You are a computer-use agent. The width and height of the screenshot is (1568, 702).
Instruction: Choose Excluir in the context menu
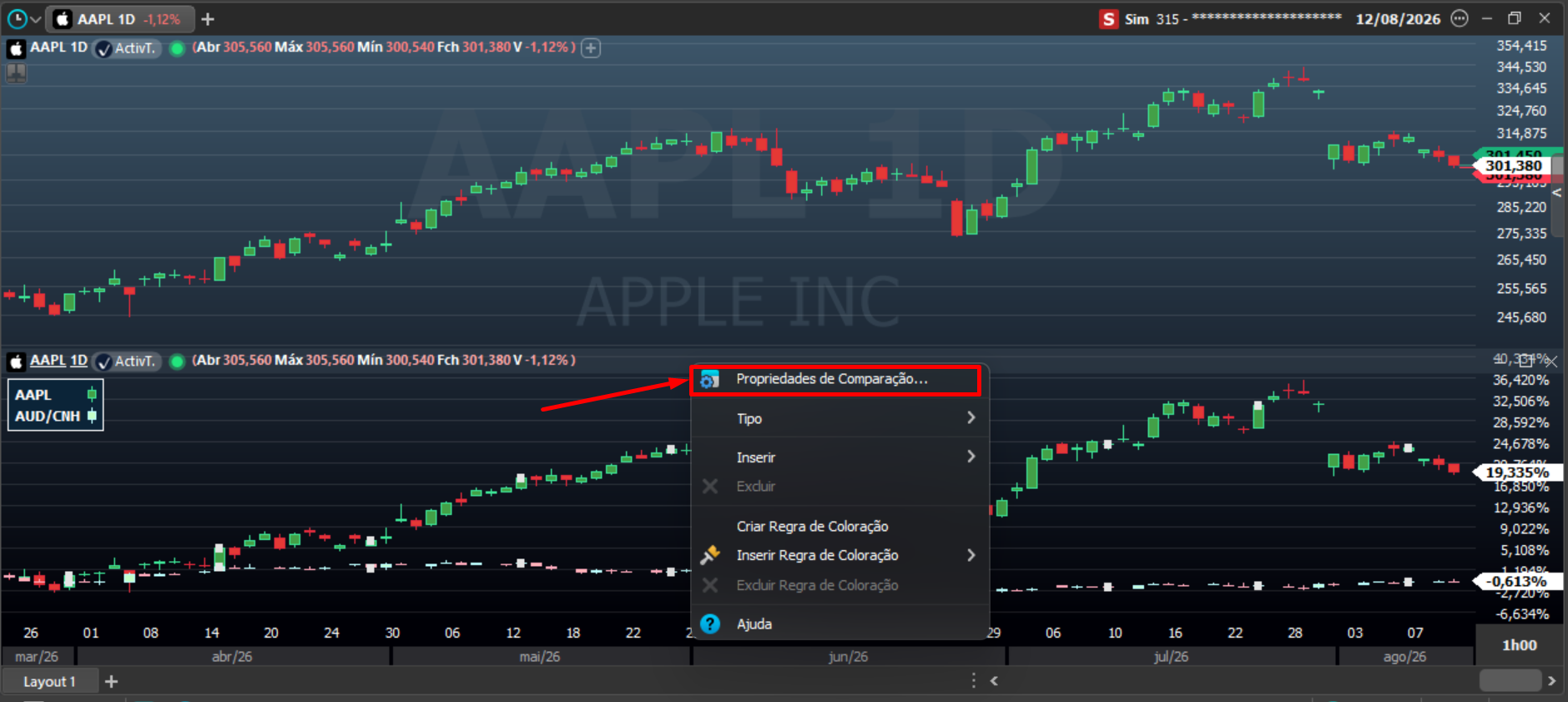840,486
